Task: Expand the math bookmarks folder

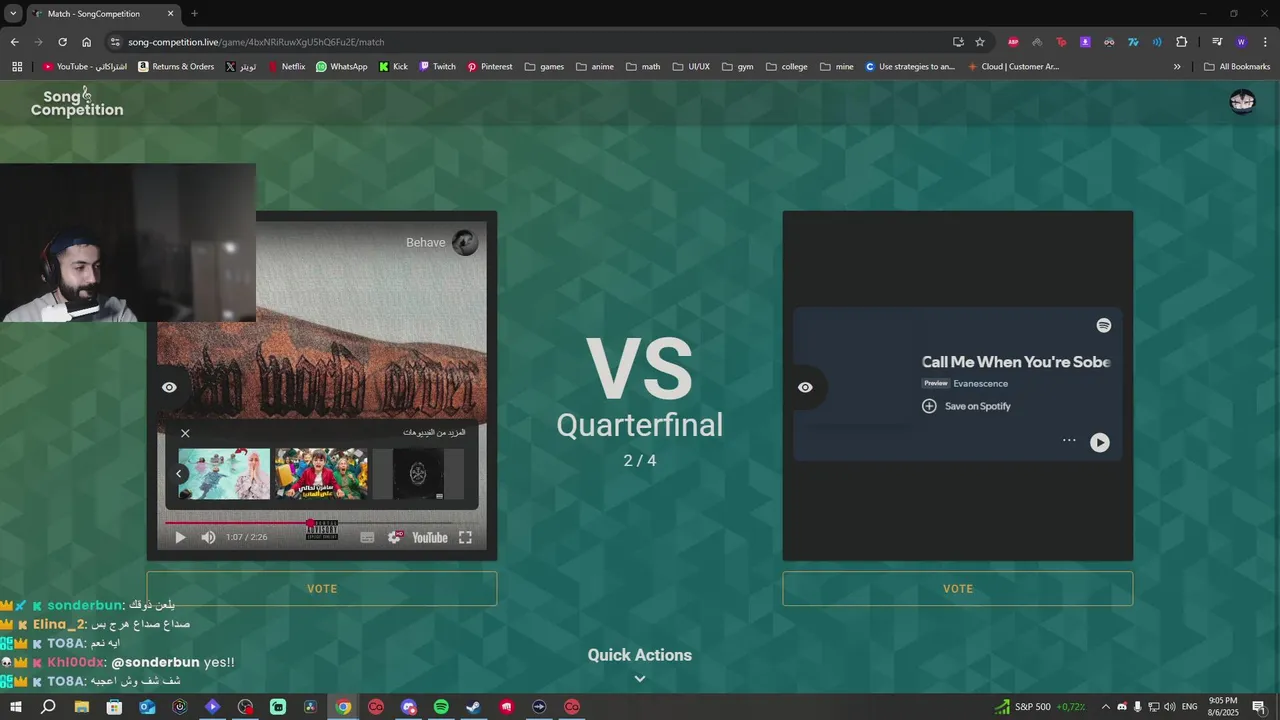Action: click(643, 67)
